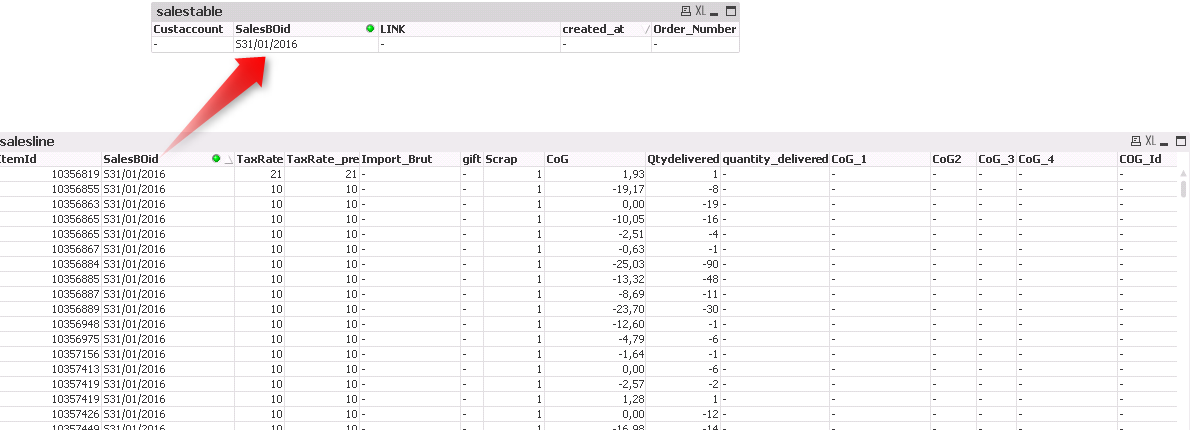Image resolution: width=1190 pixels, height=430 pixels.
Task: Select SalesBOid cell in row 10356819
Action: pyautogui.click(x=134, y=174)
